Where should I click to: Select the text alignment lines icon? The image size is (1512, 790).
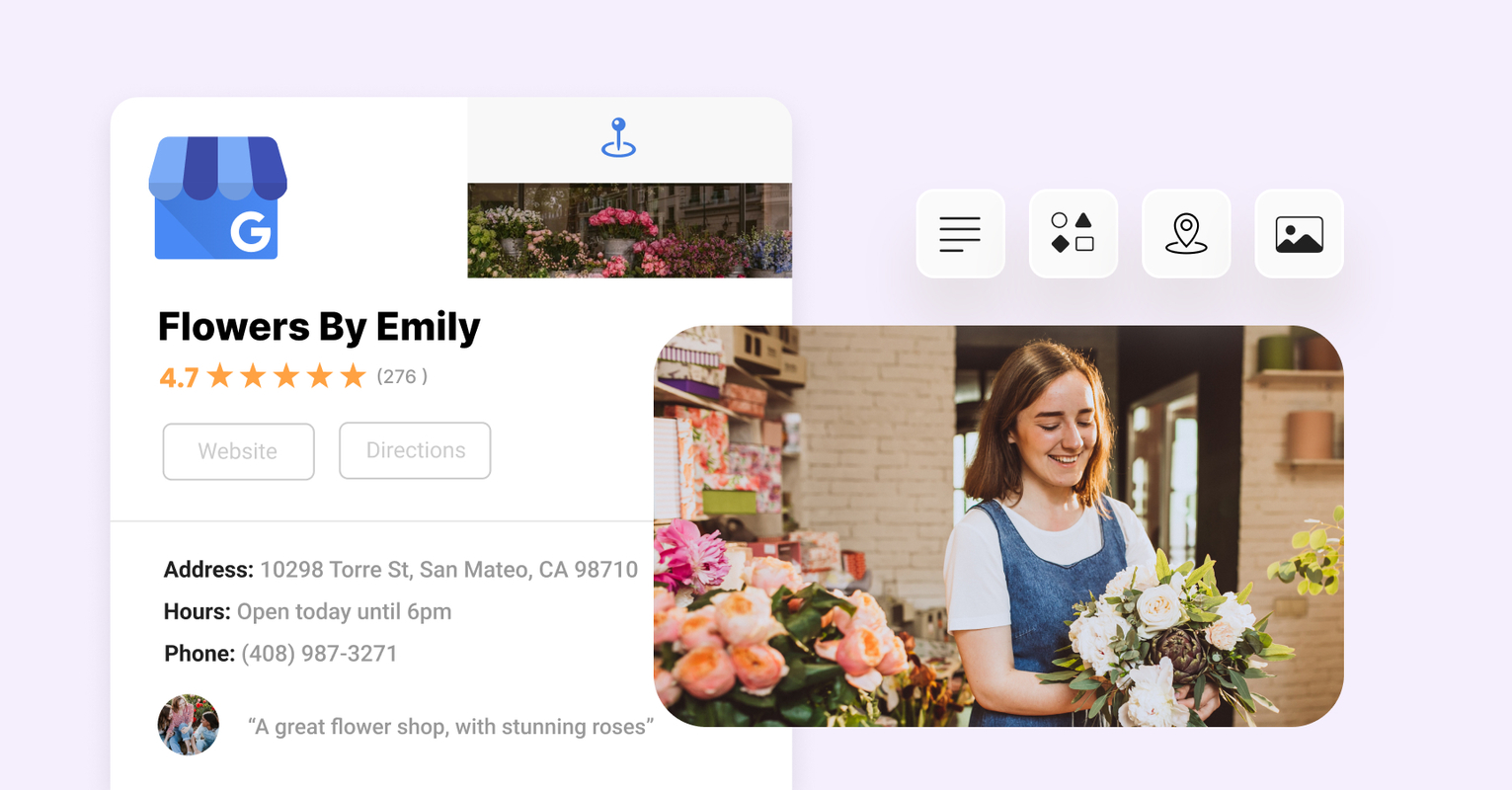(959, 233)
